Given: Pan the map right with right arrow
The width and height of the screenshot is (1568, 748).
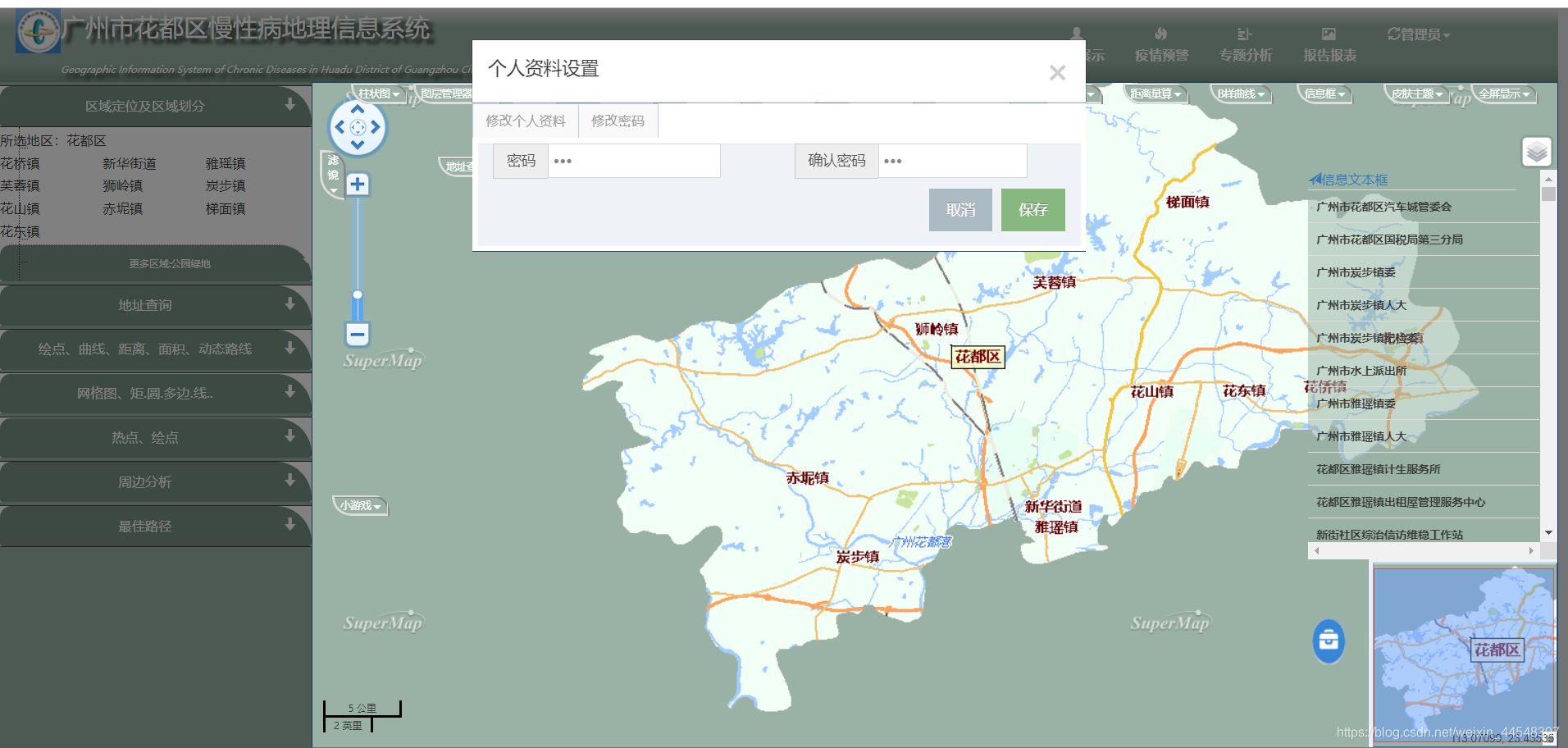Looking at the screenshot, I should coord(376,127).
